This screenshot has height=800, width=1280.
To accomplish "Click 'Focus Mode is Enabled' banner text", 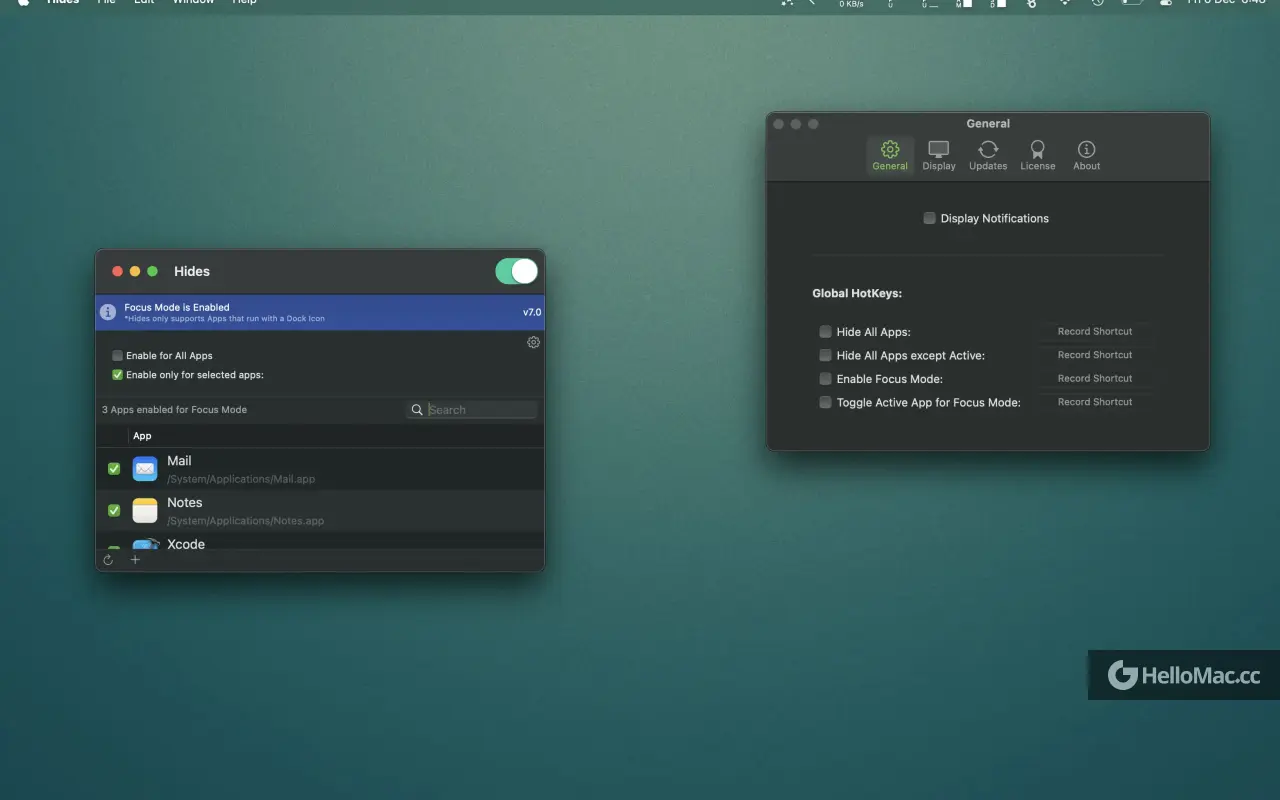I will [177, 307].
